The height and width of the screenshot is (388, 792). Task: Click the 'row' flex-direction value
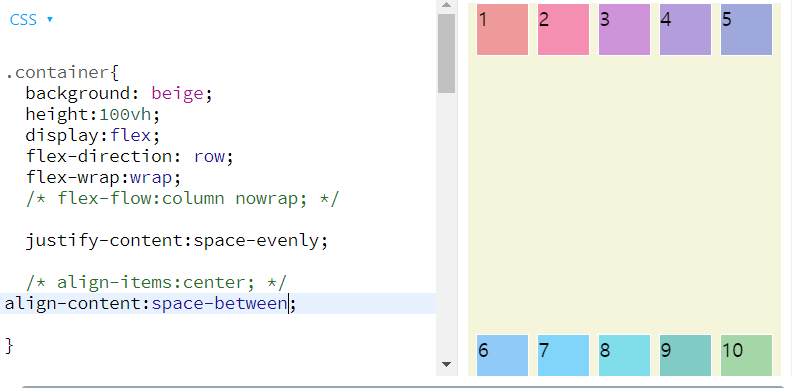pyautogui.click(x=209, y=157)
